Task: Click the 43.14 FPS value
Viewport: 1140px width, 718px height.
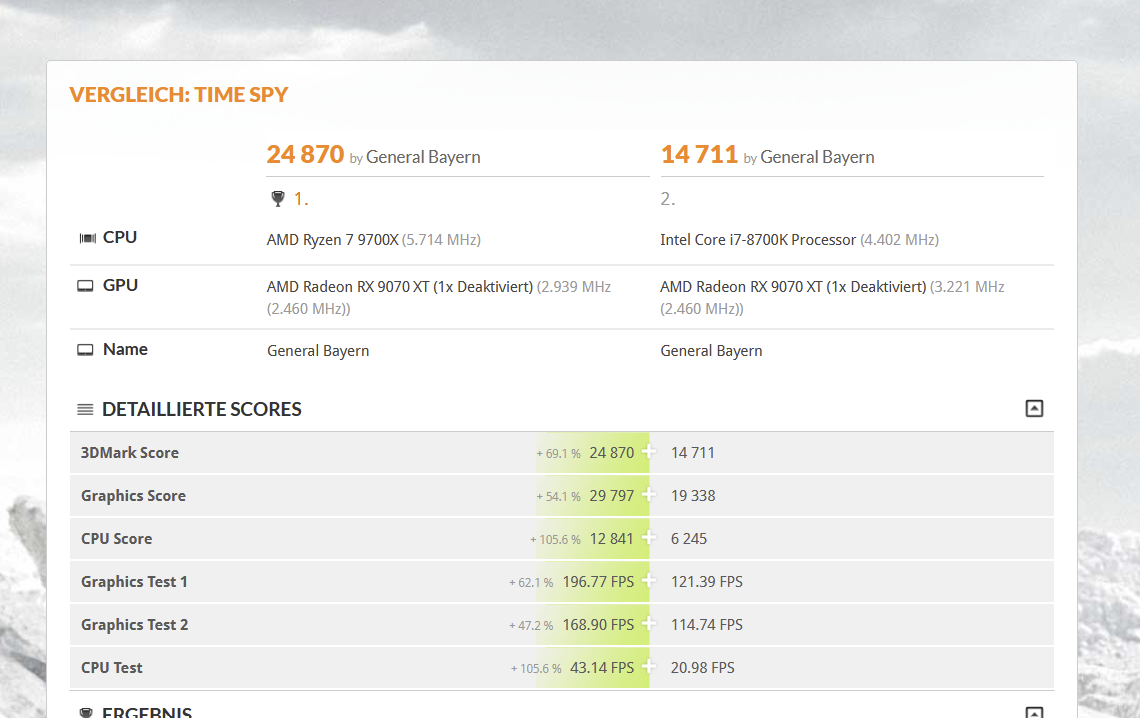Action: (602, 667)
